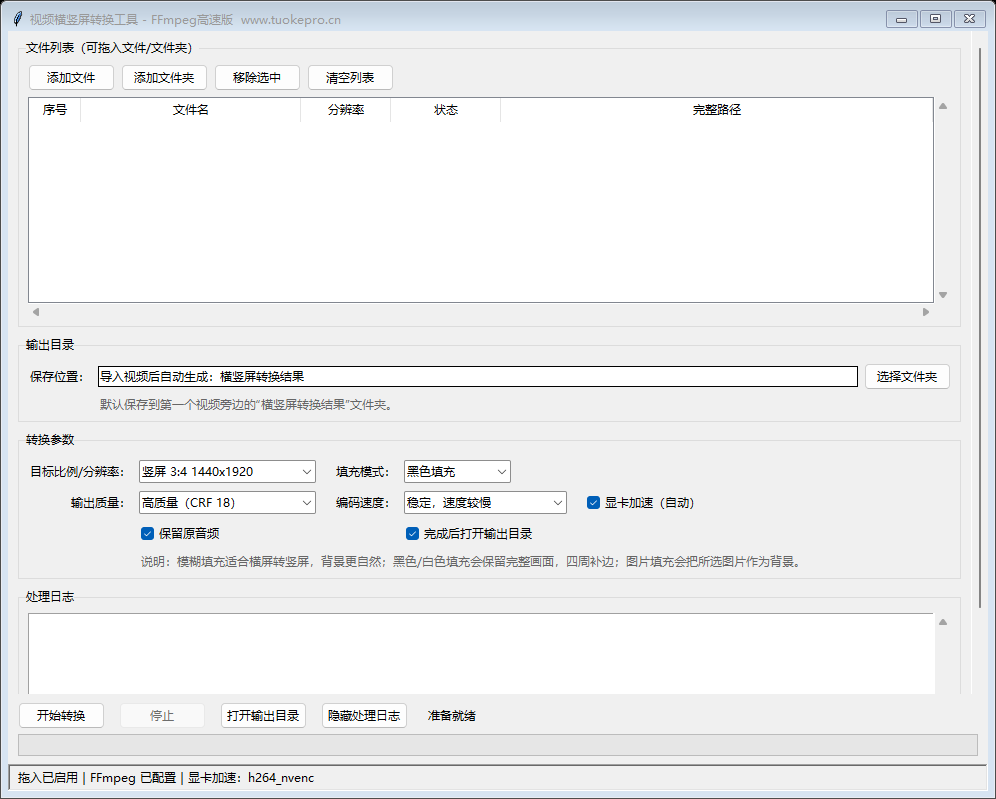
Task: Click file list scroll left arrow
Action: point(36,312)
